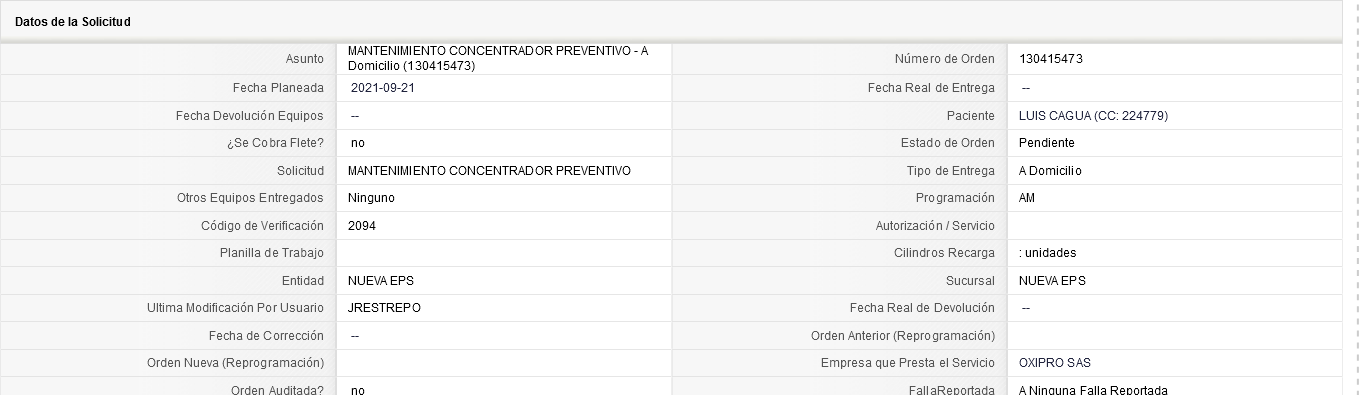Screen dimensions: 1363x395
Task: Select patient name LUIS CAGUA
Action: click(x=1055, y=116)
